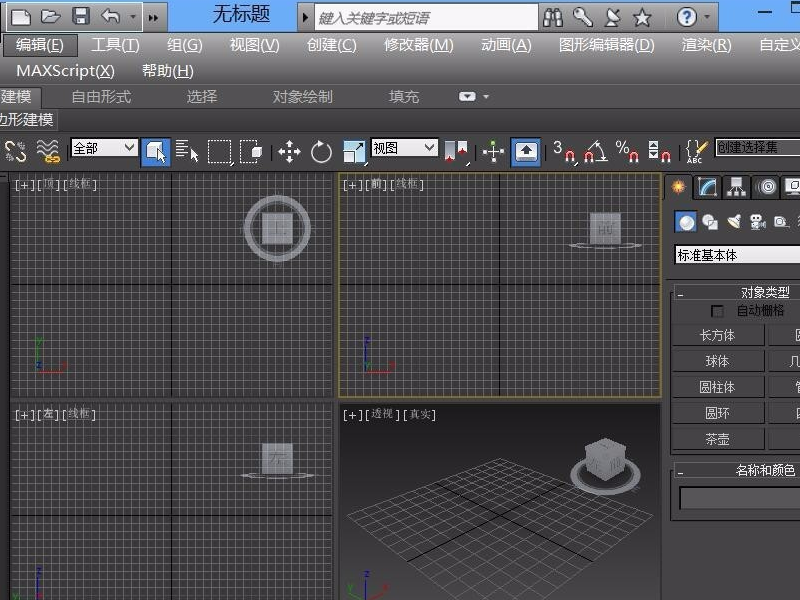Enable the 自动栅格 checkbox
Viewport: 800px width, 600px height.
(x=717, y=311)
